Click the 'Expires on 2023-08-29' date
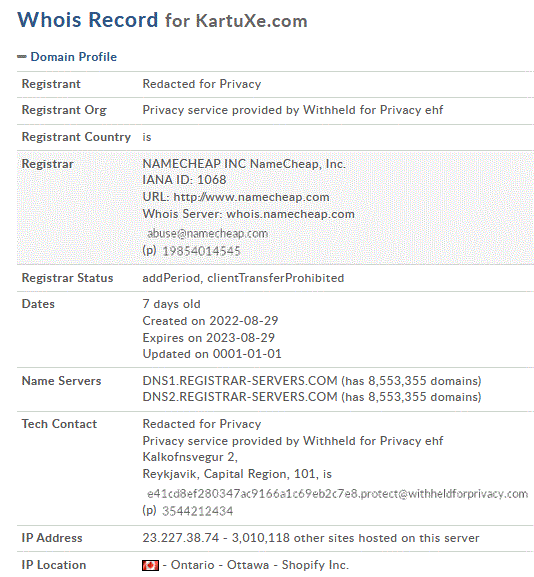The height and width of the screenshot is (577, 534). [209, 337]
